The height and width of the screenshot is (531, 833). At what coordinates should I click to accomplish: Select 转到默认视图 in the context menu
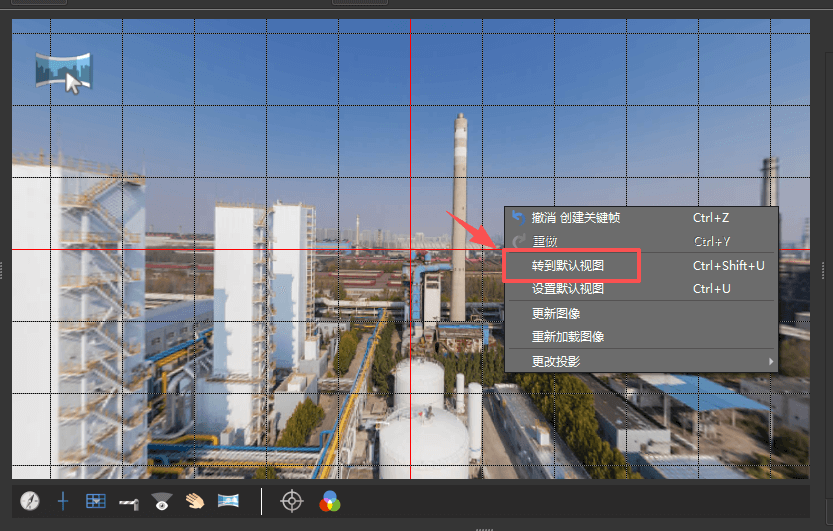click(568, 266)
